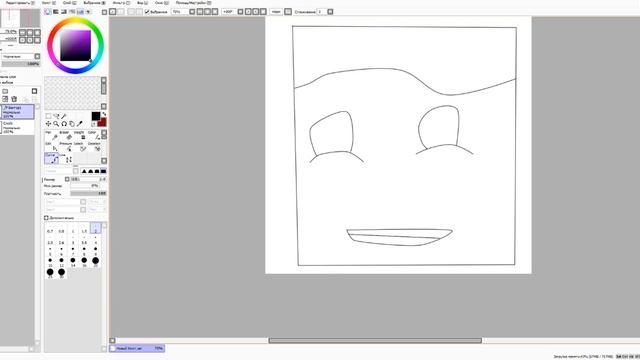Open the Вид menu

click(x=142, y=3)
